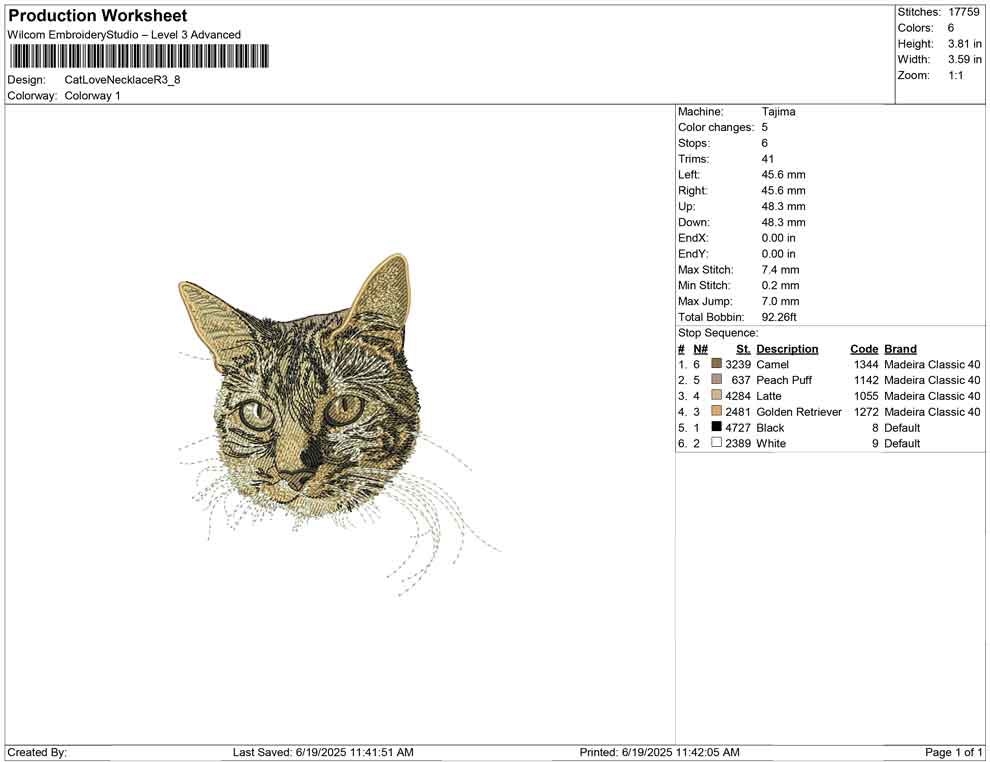990x762 pixels.
Task: Select the Golden Retriever color swatch
Action: click(716, 412)
